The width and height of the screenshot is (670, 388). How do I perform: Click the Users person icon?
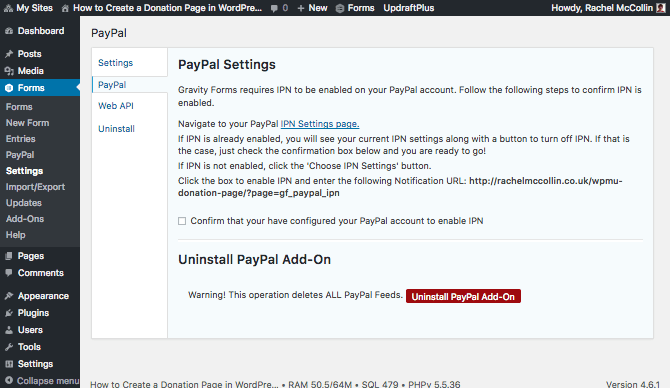coord(9,330)
